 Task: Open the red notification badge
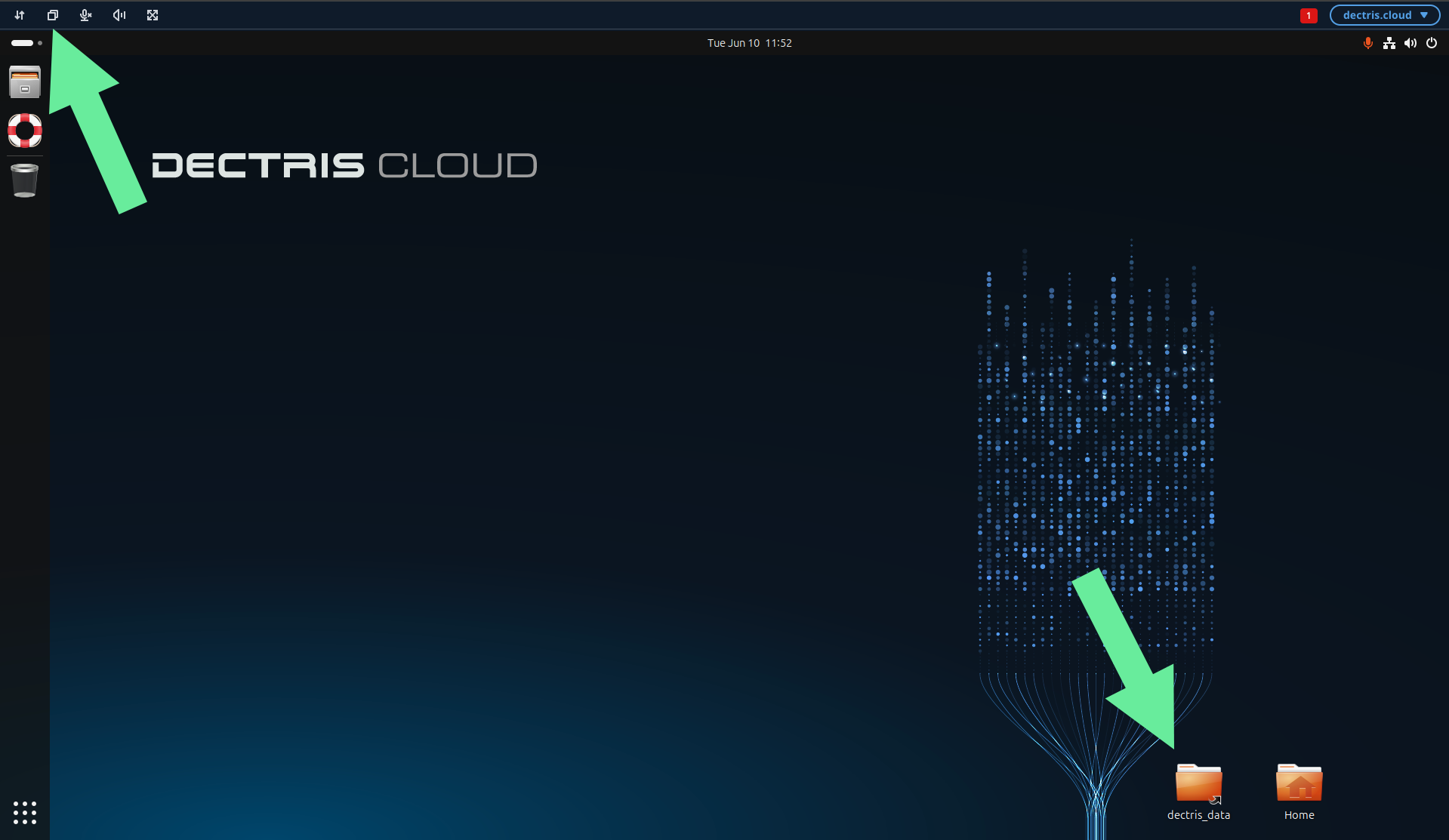point(1309,15)
